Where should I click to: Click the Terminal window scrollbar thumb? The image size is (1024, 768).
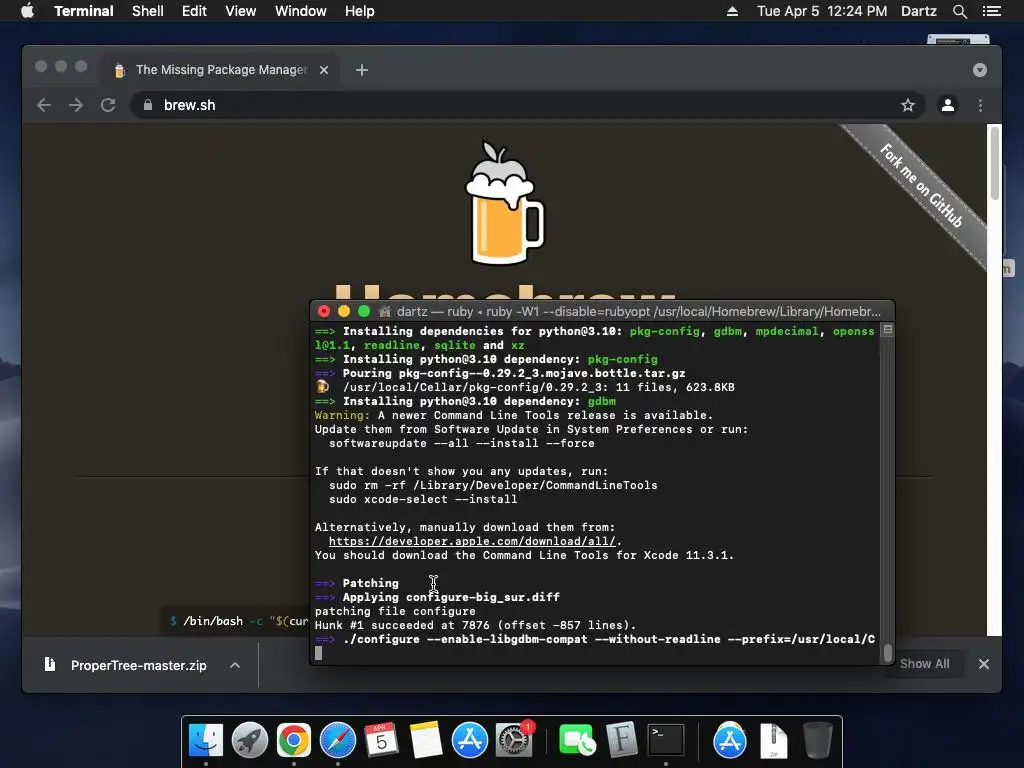pyautogui.click(x=888, y=652)
